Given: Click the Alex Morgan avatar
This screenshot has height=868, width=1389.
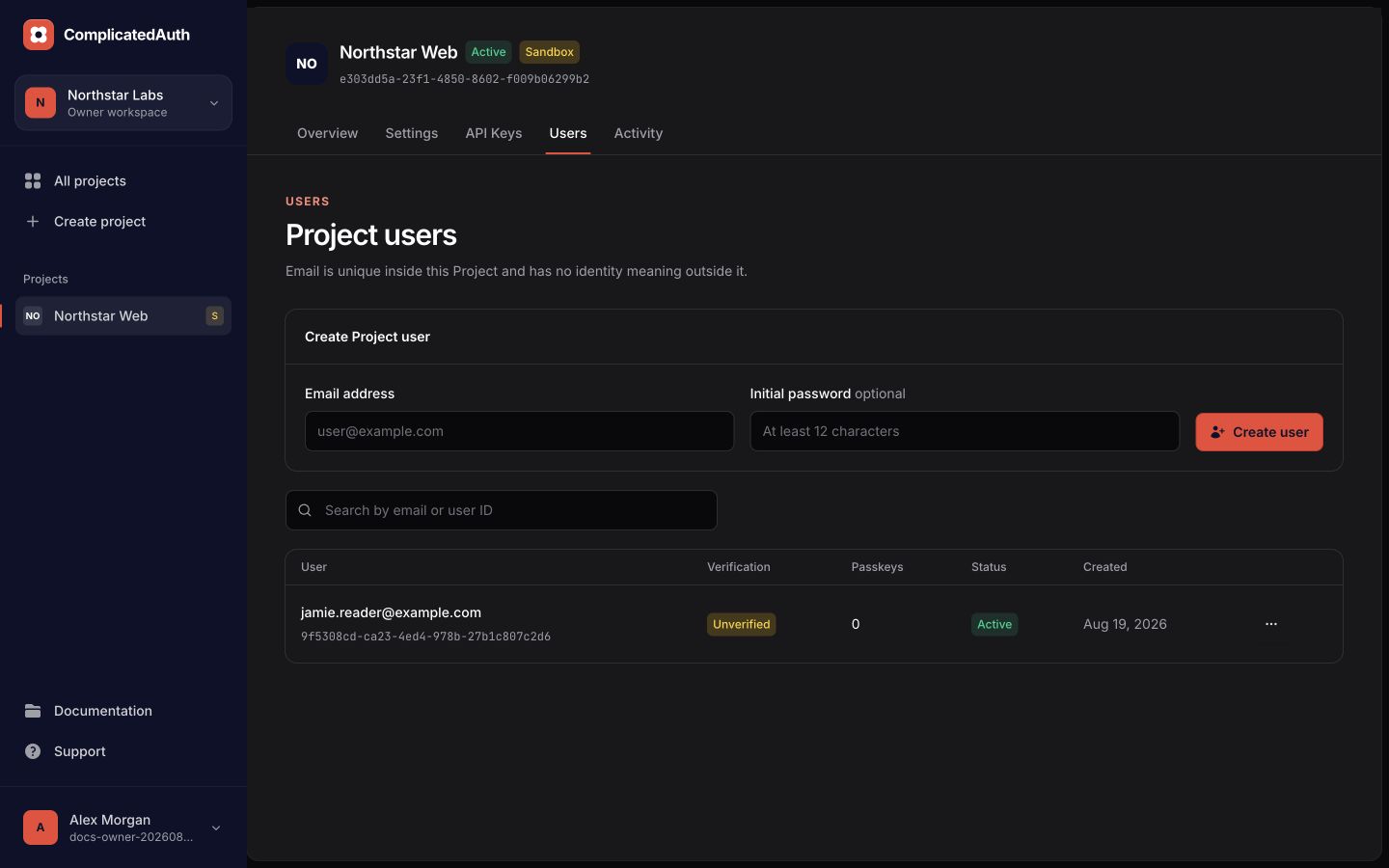Looking at the screenshot, I should click(x=41, y=827).
